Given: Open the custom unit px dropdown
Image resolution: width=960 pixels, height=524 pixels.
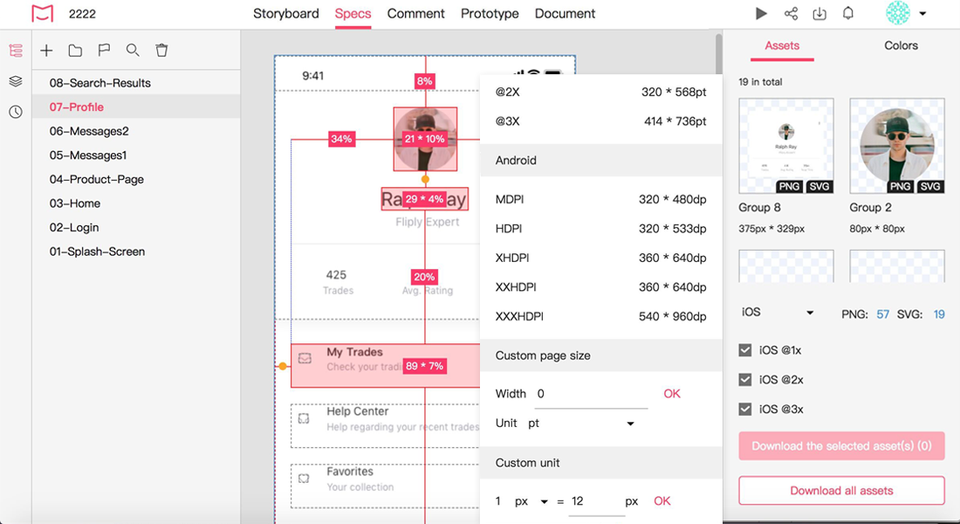Looking at the screenshot, I should [531, 502].
